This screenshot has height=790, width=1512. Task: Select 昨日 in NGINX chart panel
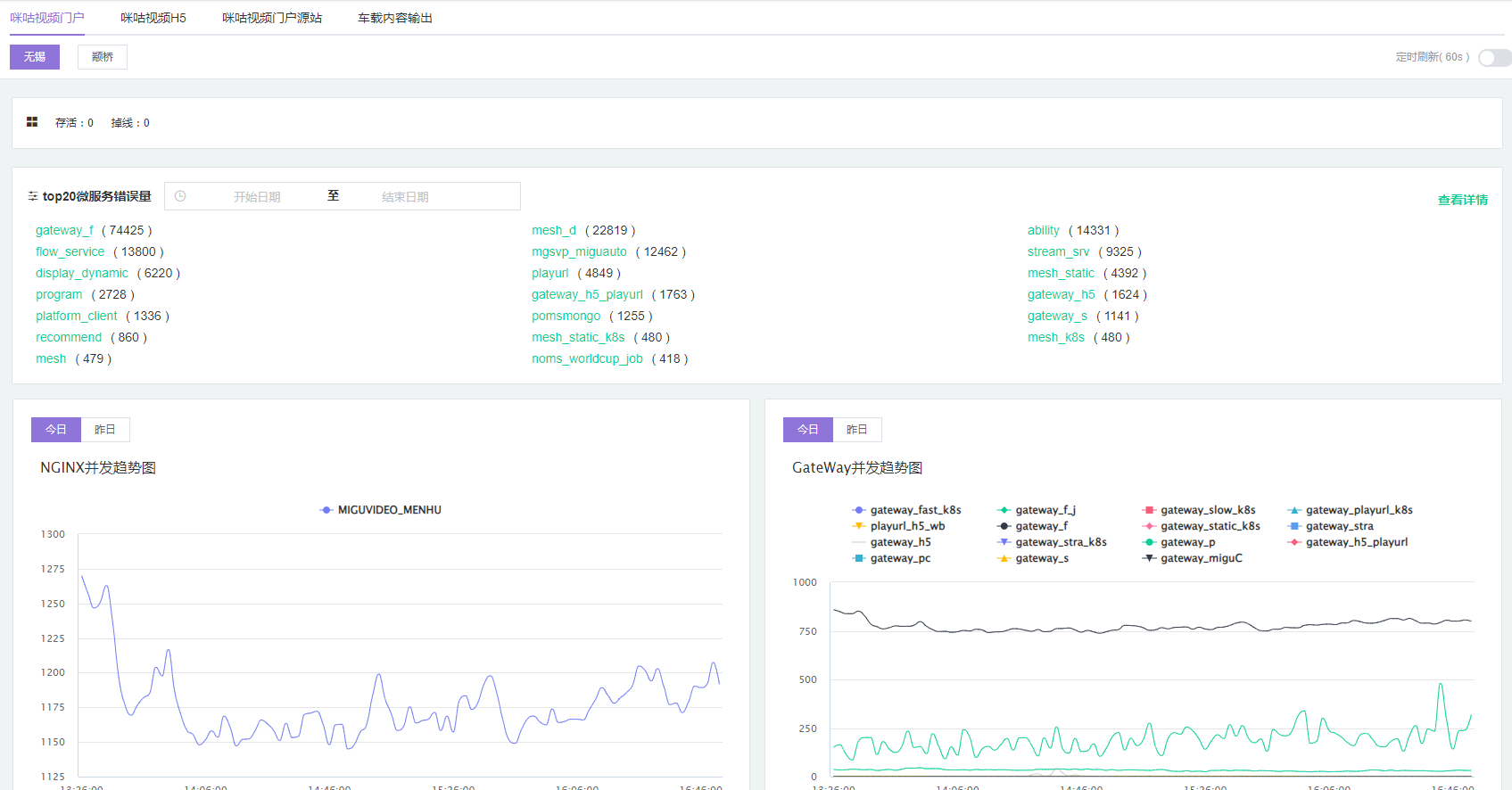[105, 430]
